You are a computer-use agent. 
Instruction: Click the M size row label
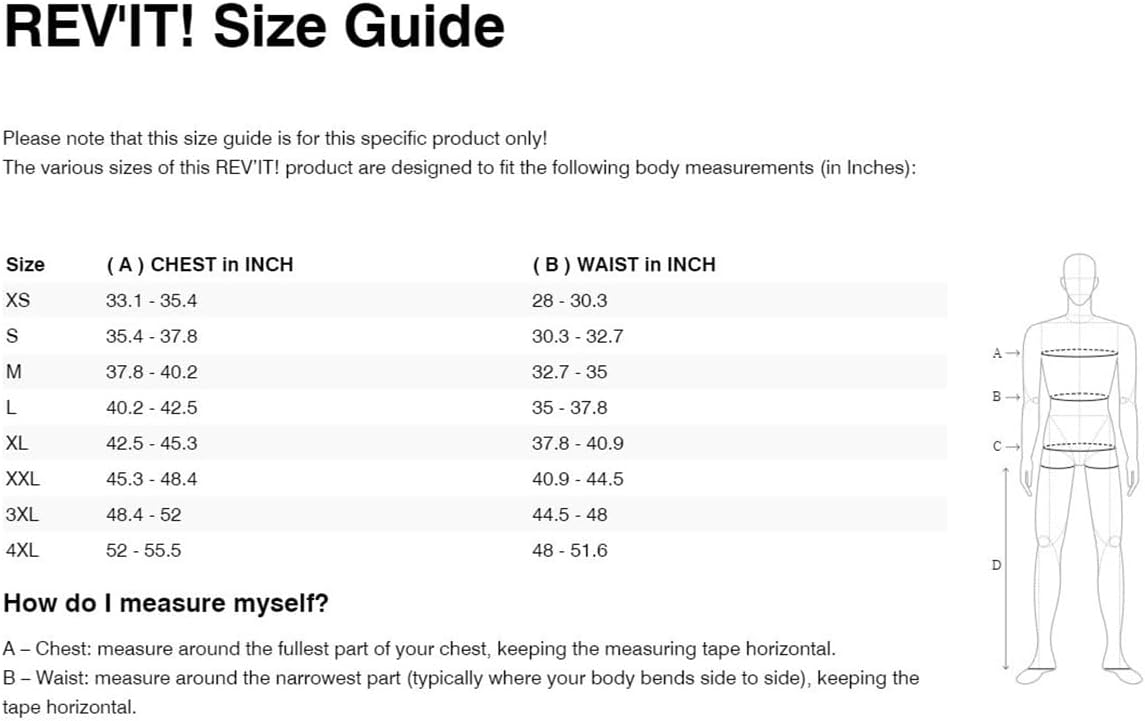pyautogui.click(x=13, y=372)
